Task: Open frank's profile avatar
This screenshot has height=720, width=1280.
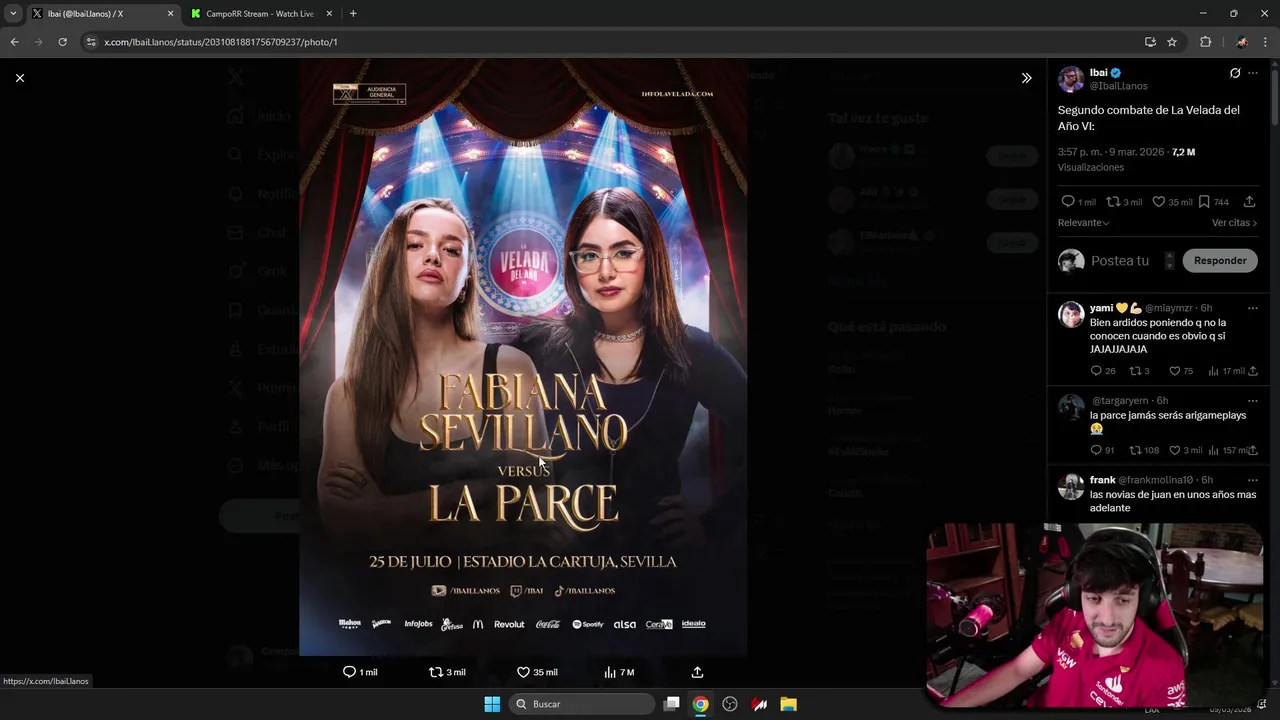Action: (x=1071, y=486)
